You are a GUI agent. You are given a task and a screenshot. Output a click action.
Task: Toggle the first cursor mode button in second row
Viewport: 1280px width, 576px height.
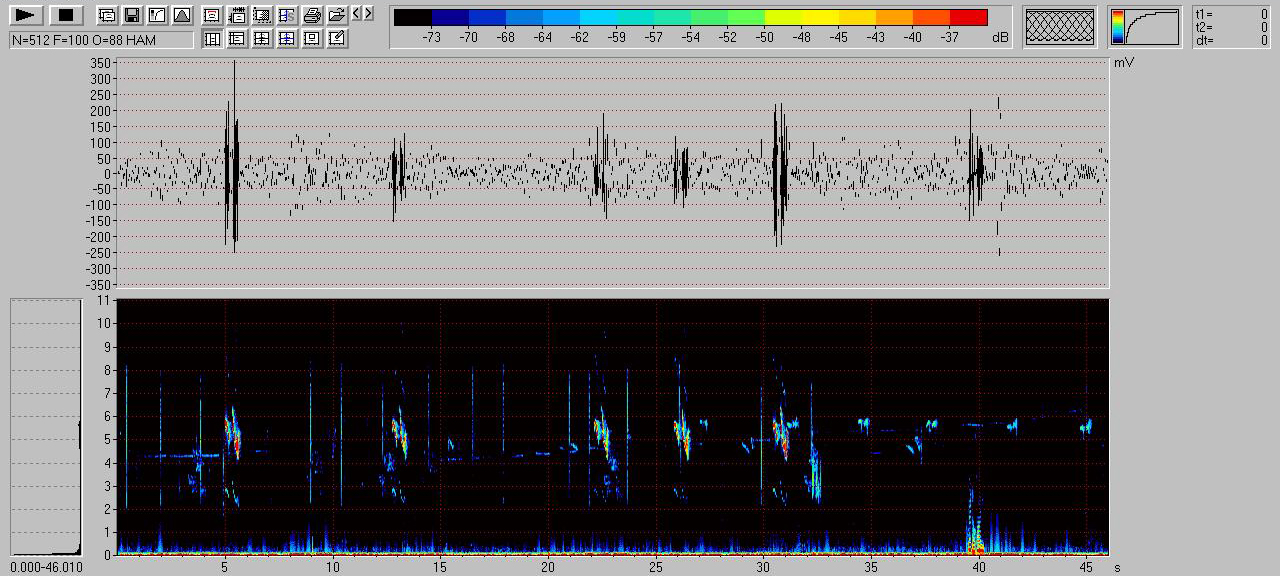click(212, 39)
